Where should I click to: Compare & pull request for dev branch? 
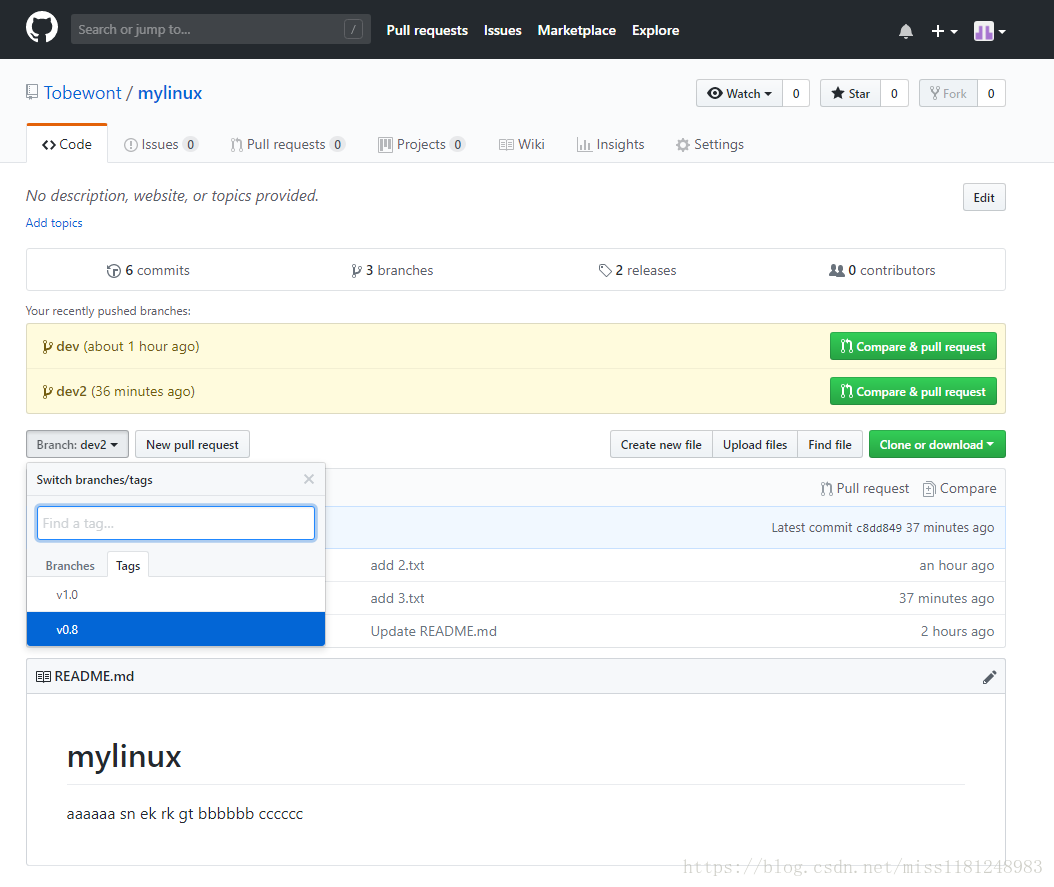913,347
